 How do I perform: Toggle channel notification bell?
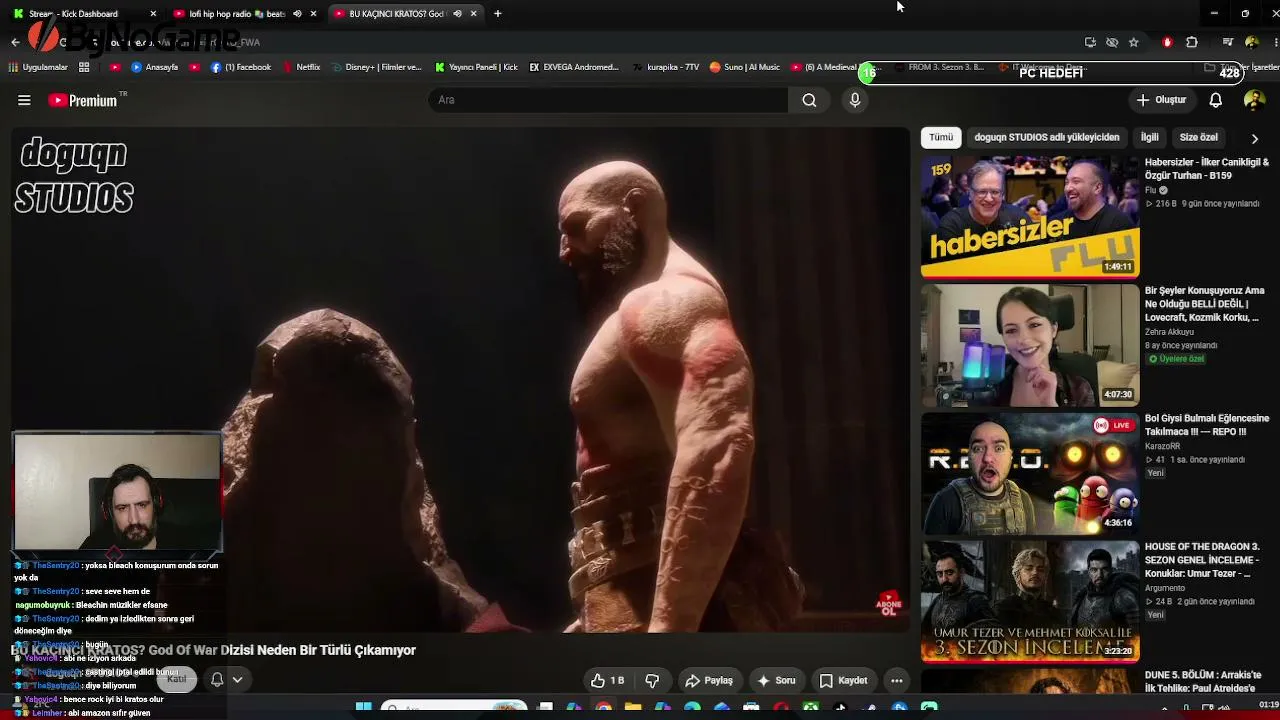[217, 680]
